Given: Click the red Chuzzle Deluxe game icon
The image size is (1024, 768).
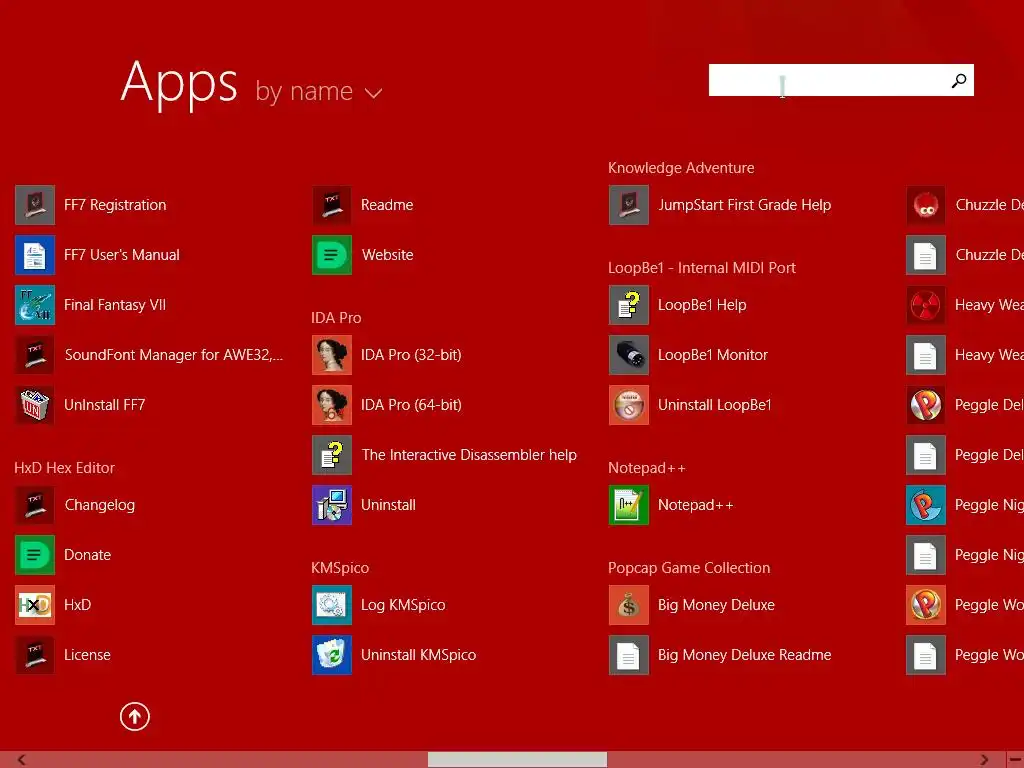Looking at the screenshot, I should pos(926,205).
